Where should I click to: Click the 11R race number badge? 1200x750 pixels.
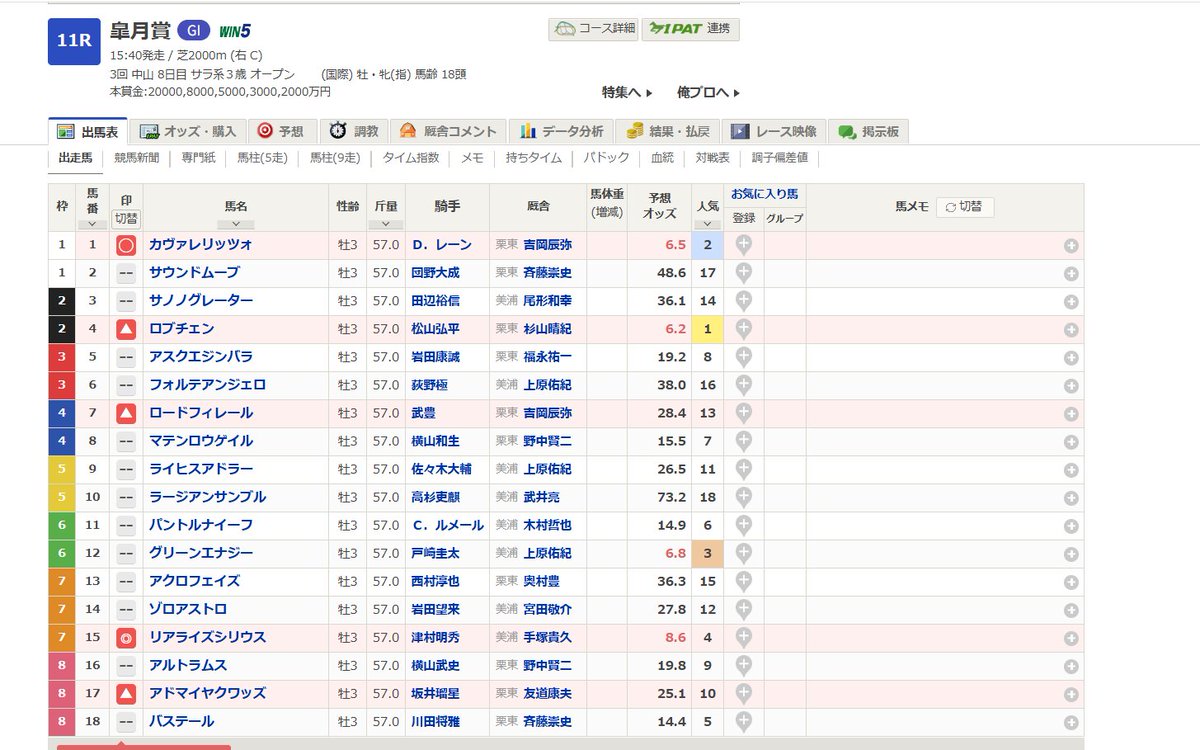74,41
